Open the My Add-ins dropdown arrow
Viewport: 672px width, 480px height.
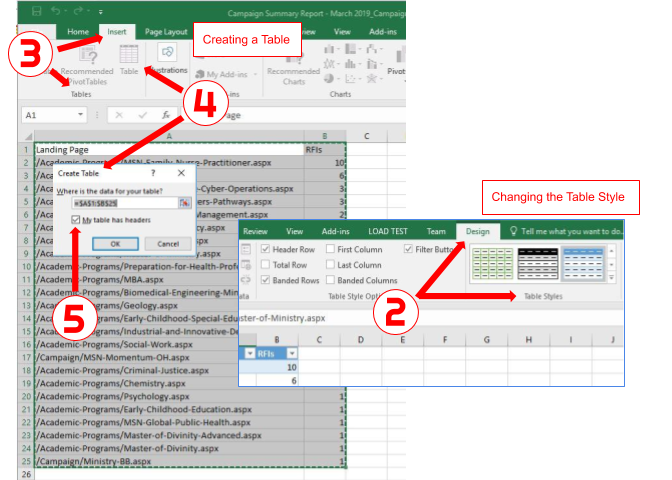255,75
